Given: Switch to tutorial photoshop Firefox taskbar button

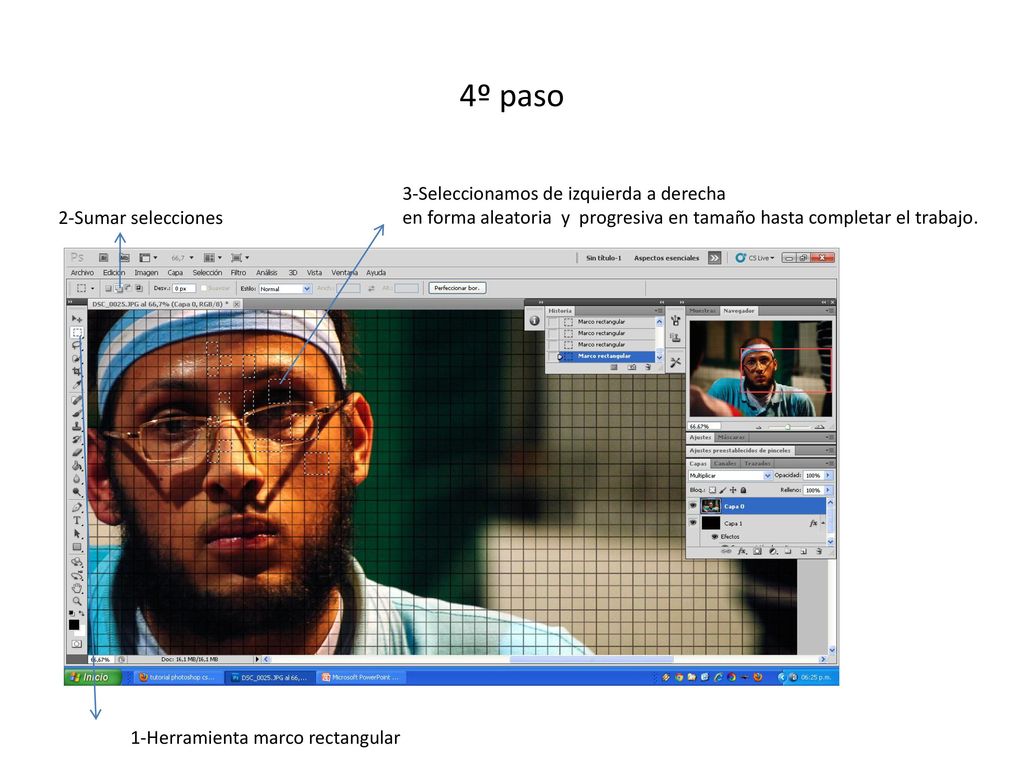Looking at the screenshot, I should coord(177,677).
